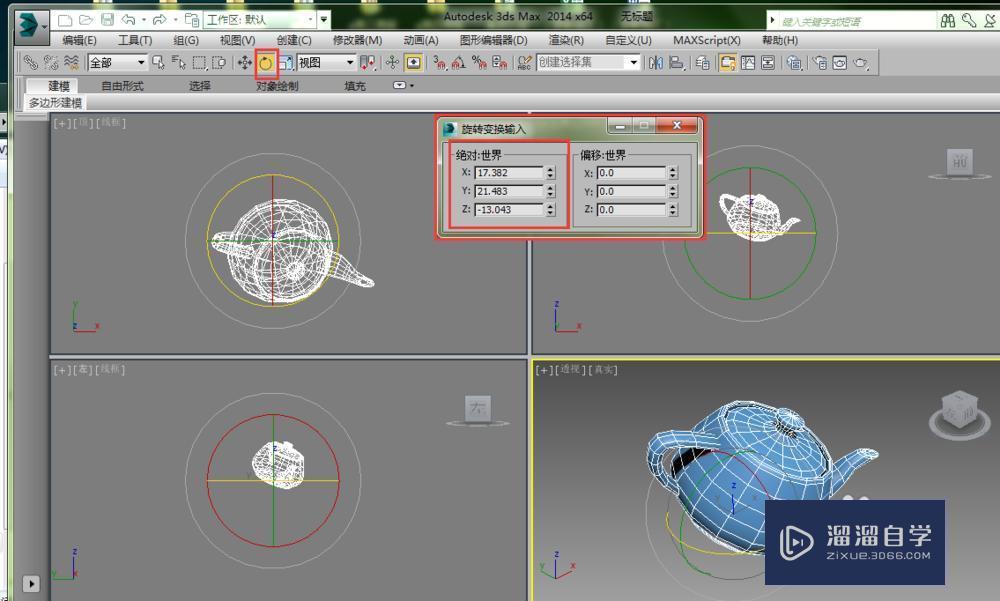Open the rectangular selection region tool
Screen dimensions: 1000x601
(x=197, y=62)
